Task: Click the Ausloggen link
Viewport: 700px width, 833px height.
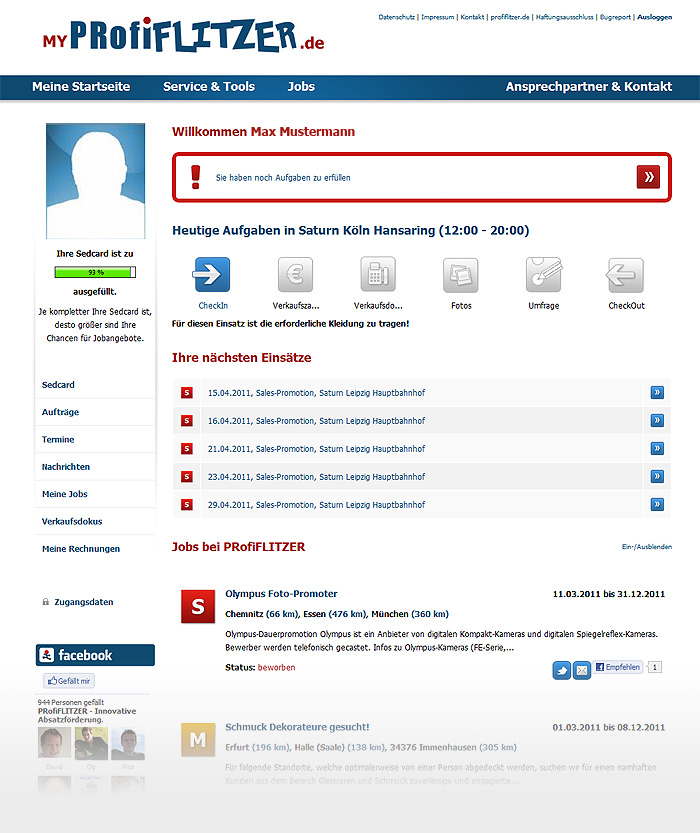Action: 654,17
